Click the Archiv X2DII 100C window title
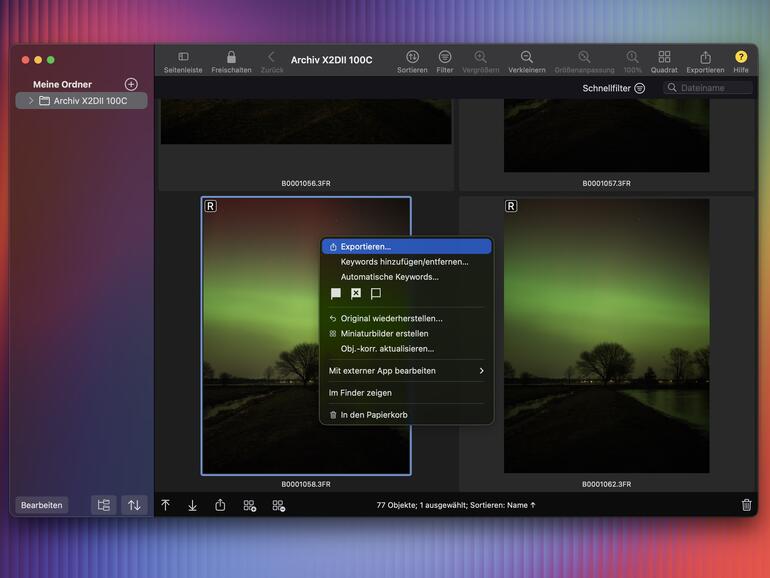This screenshot has width=770, height=578. 331,60
